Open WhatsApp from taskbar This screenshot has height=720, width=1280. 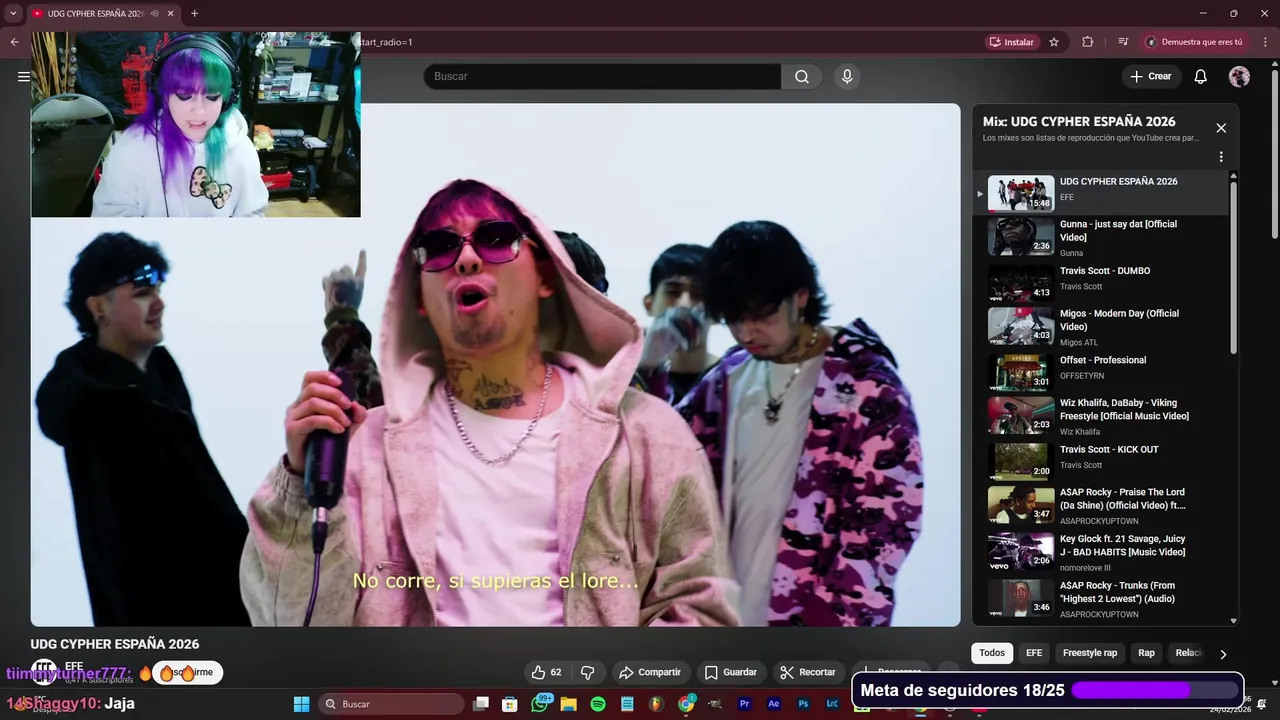click(x=540, y=704)
